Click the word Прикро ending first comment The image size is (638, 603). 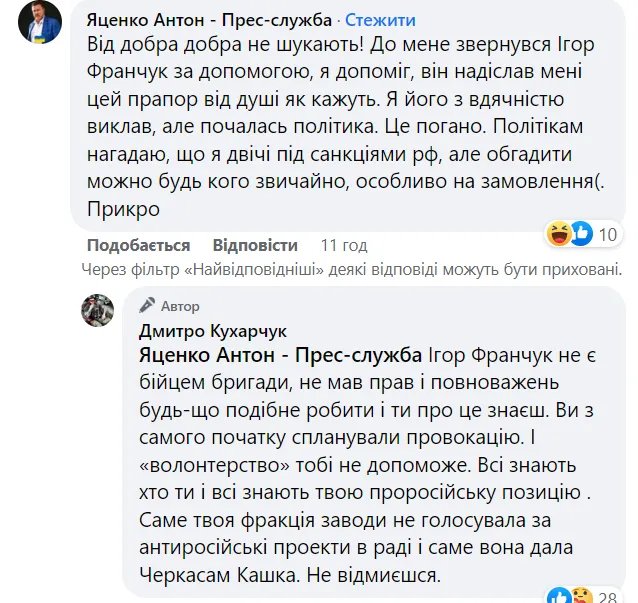point(124,211)
